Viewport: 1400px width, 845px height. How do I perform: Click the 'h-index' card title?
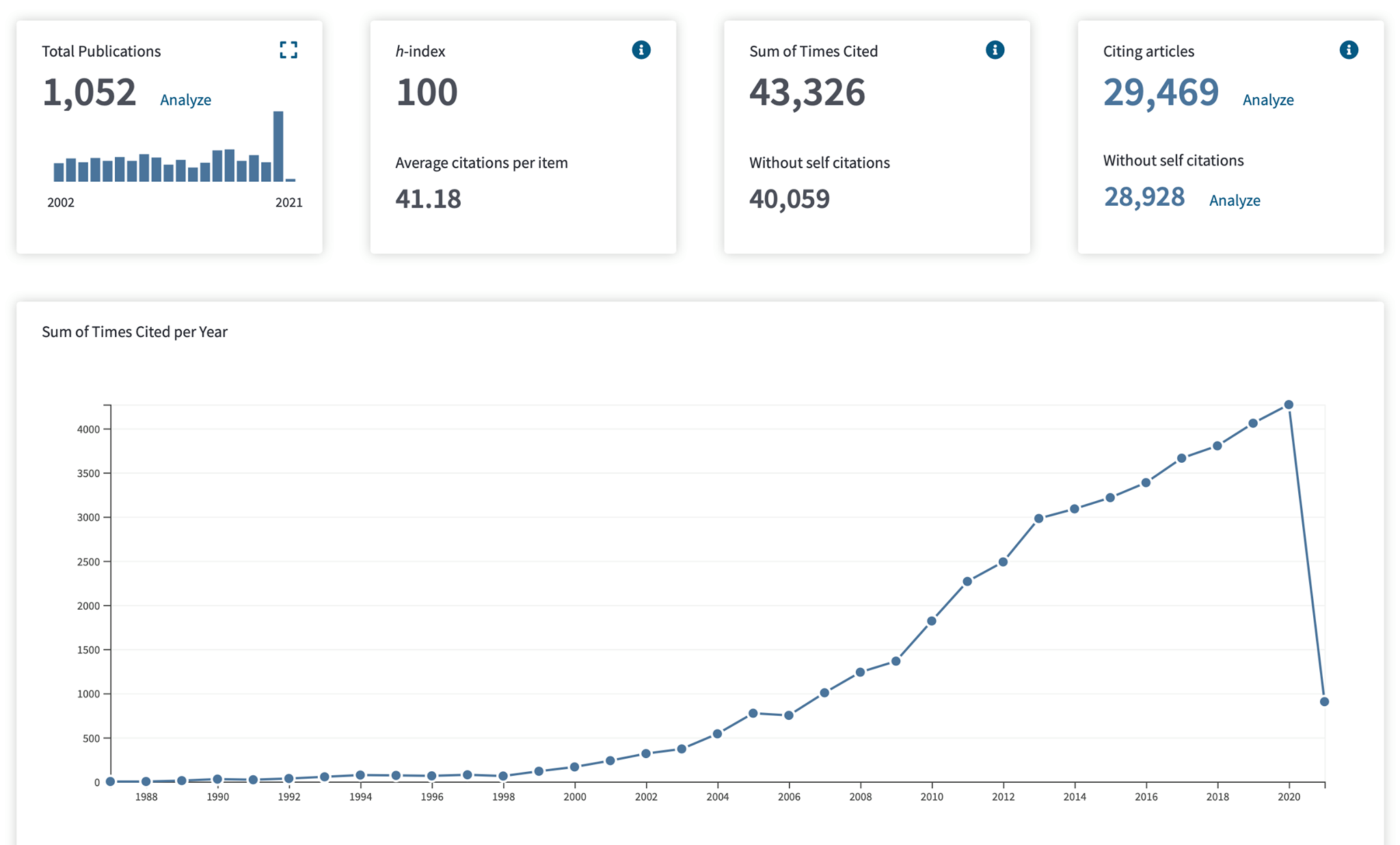point(420,51)
